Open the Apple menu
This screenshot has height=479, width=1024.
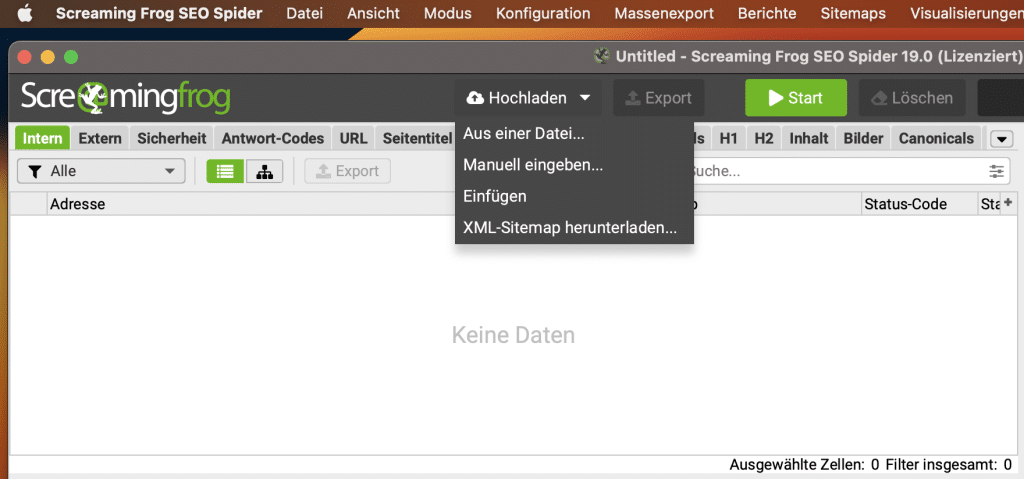click(27, 13)
